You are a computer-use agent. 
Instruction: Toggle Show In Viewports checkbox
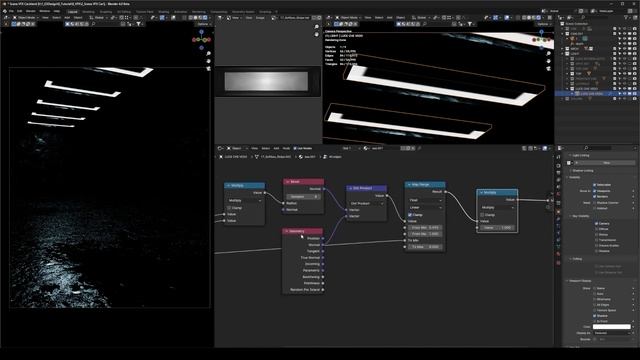[x=594, y=191]
